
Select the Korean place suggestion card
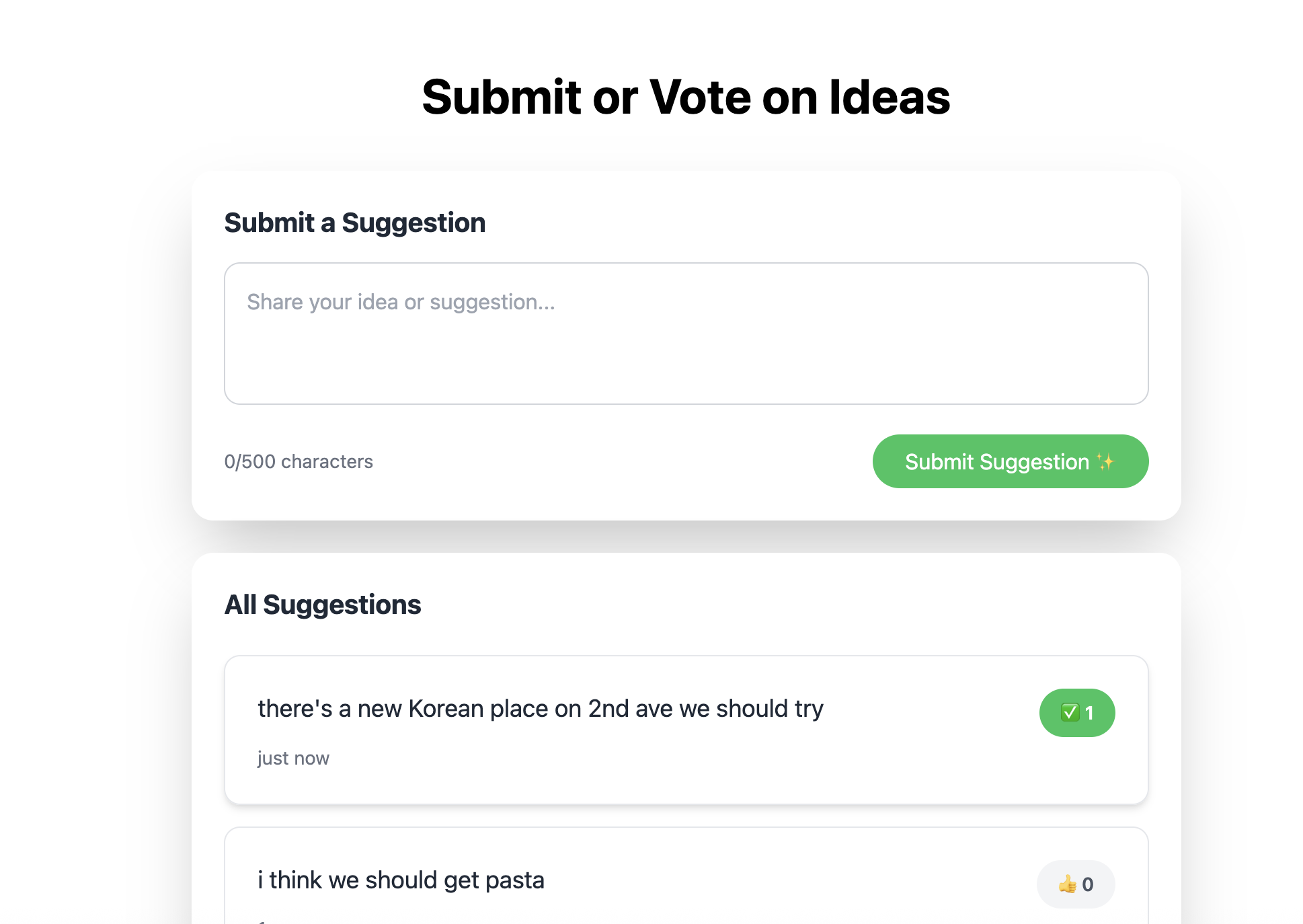tap(686, 730)
